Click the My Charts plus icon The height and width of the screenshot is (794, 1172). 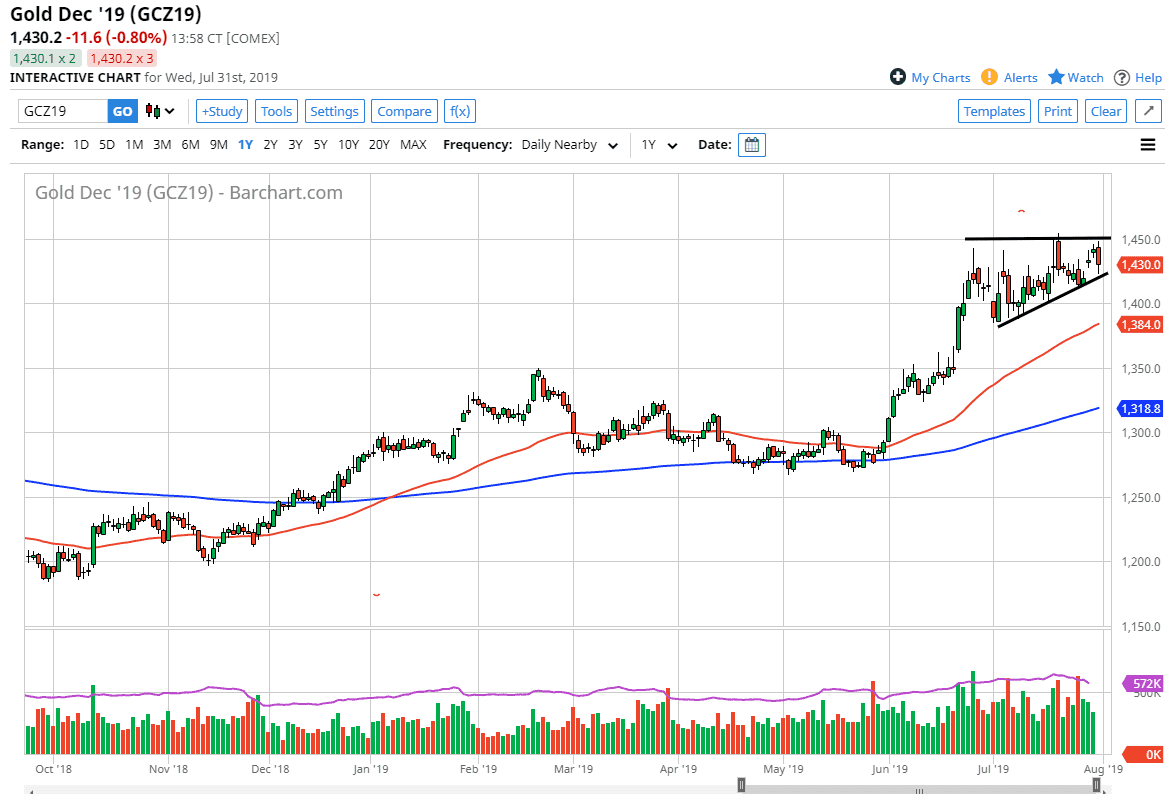point(898,77)
